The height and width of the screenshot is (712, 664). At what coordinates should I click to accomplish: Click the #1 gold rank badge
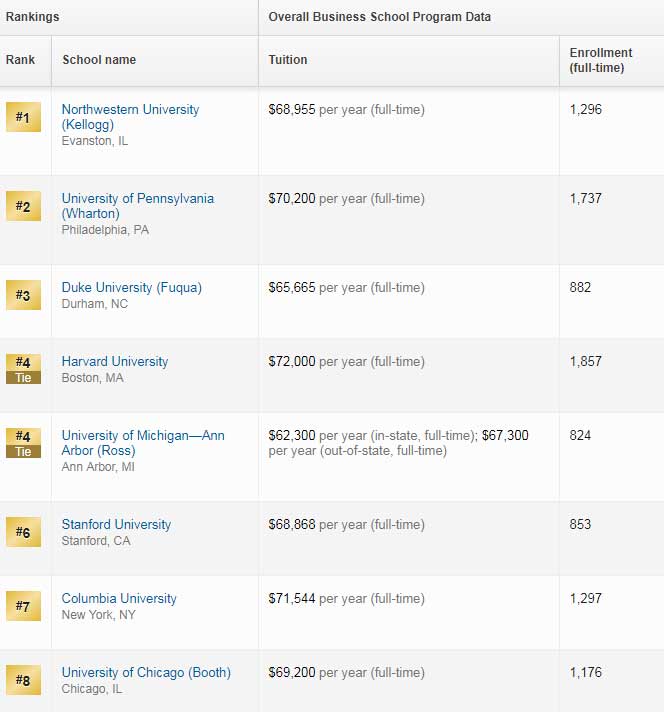(23, 118)
